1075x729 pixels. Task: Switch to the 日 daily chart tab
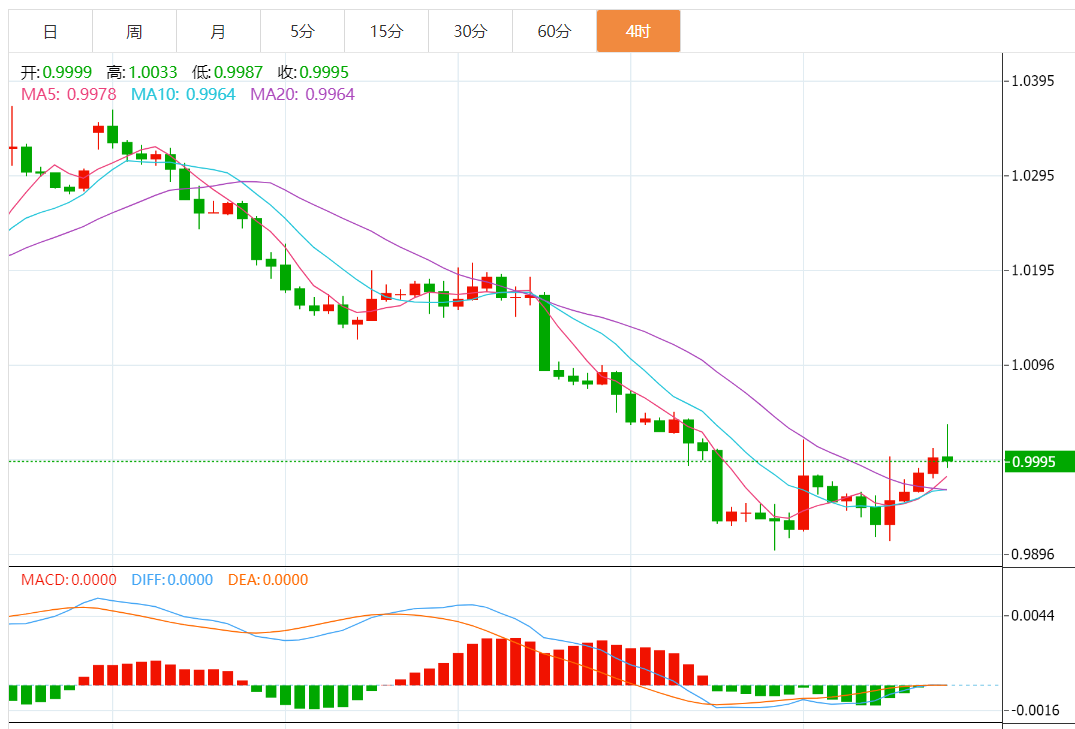50,32
